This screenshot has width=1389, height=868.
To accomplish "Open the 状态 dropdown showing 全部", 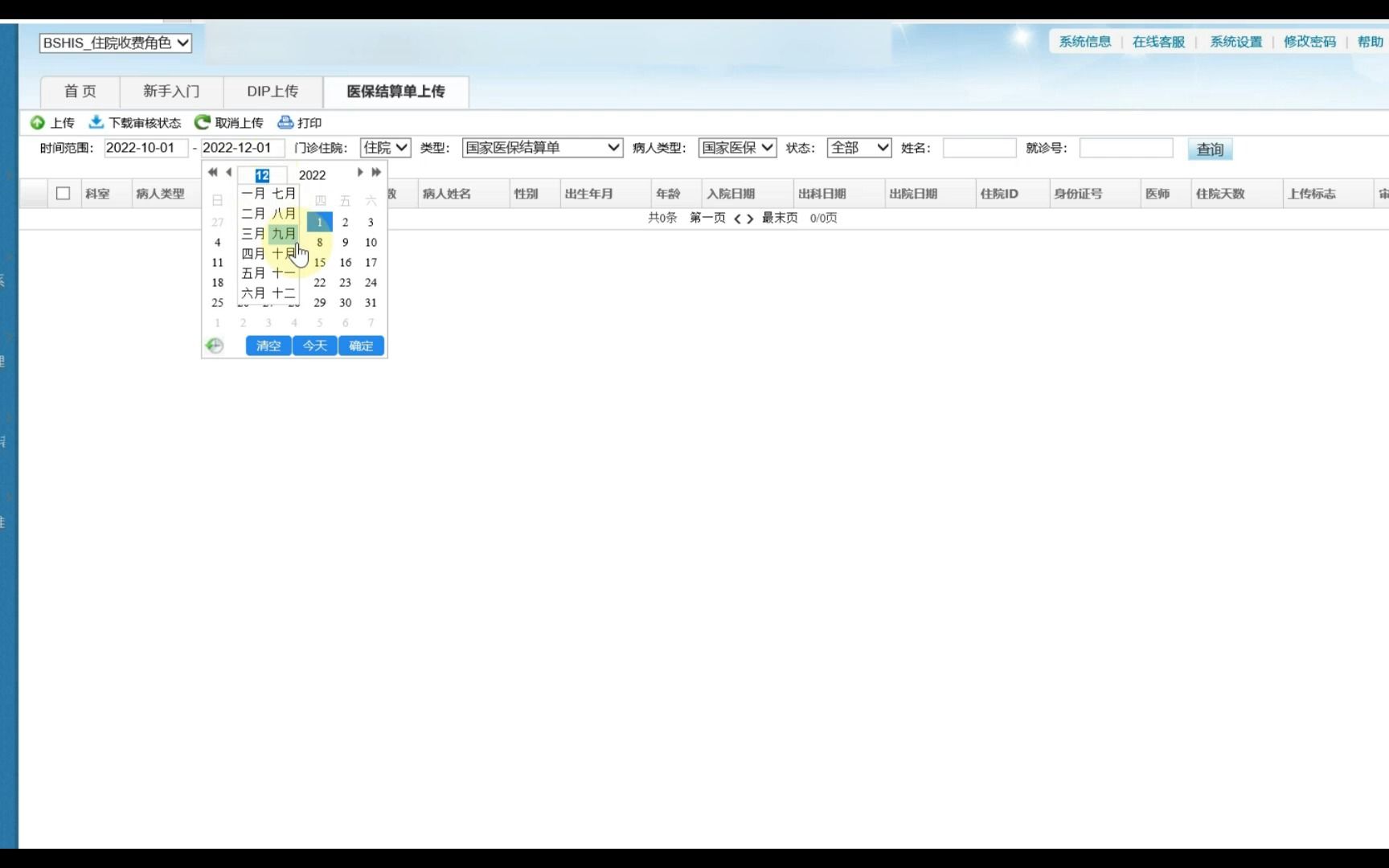I will tap(859, 148).
